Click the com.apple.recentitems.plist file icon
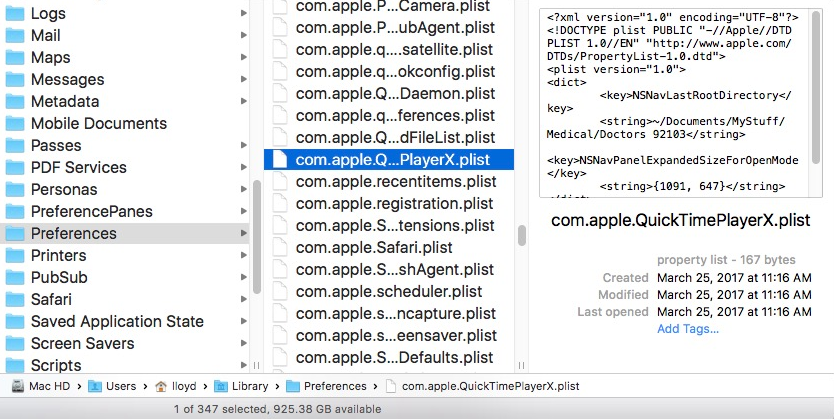The width and height of the screenshot is (834, 419). [280, 181]
